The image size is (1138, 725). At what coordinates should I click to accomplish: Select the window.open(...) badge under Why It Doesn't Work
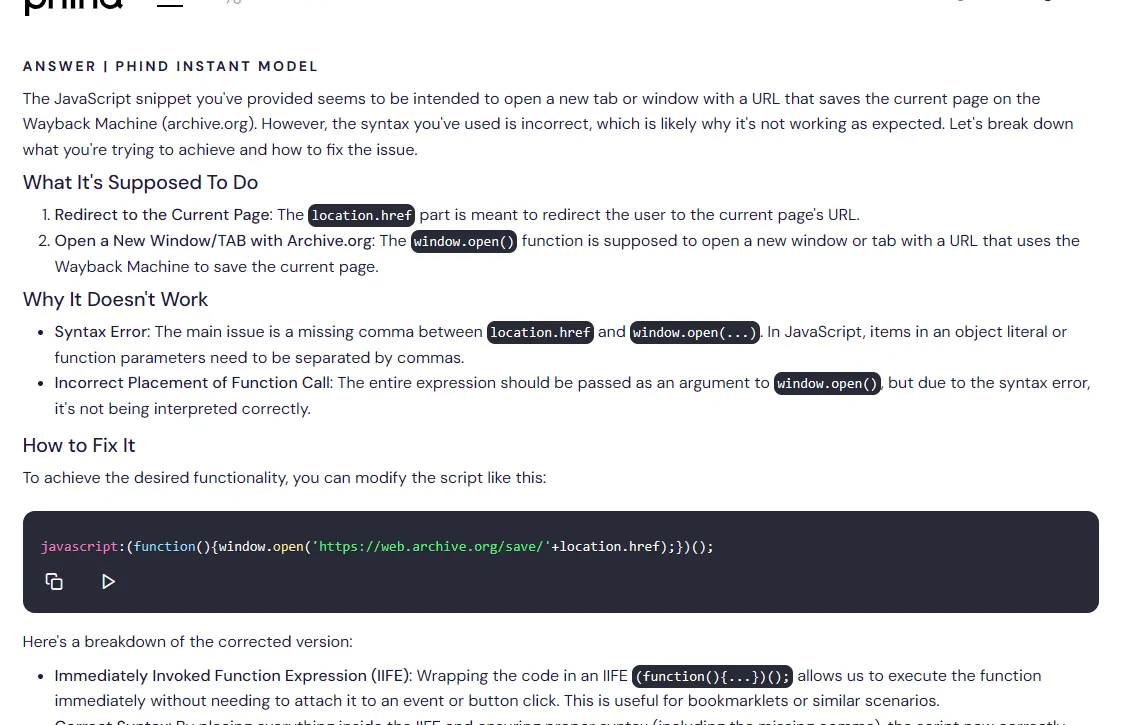tap(694, 332)
